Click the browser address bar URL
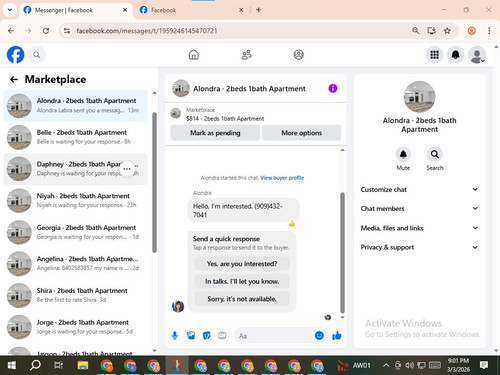 click(x=147, y=31)
